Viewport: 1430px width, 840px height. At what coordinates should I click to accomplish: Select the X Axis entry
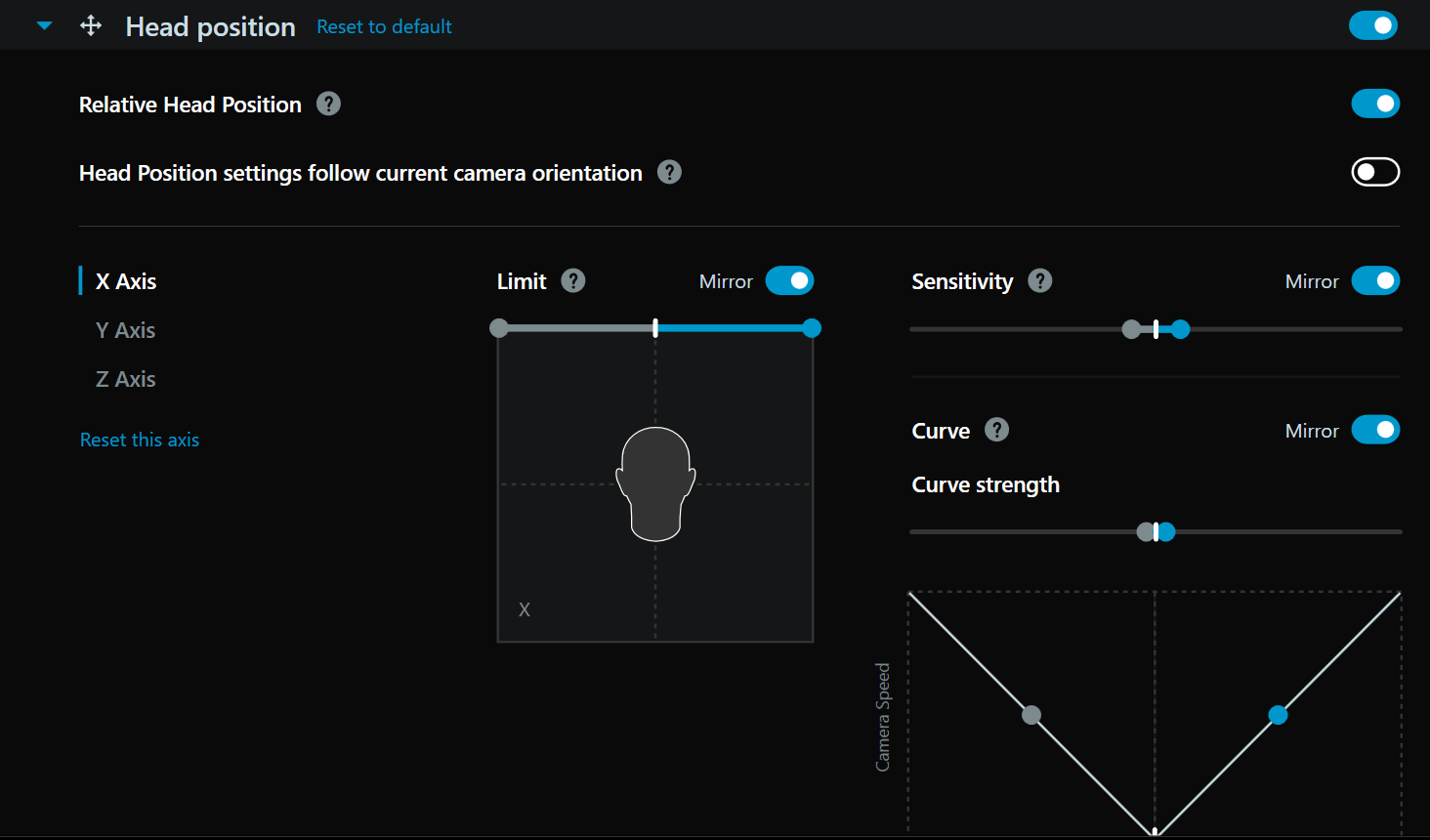(x=125, y=281)
